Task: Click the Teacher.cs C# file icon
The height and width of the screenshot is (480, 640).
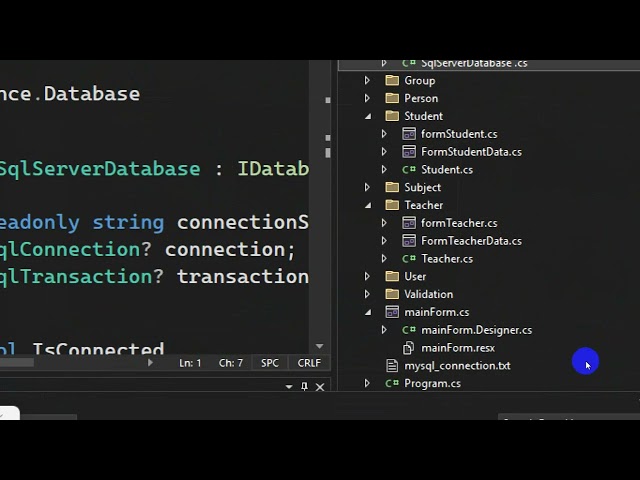Action: [409, 258]
